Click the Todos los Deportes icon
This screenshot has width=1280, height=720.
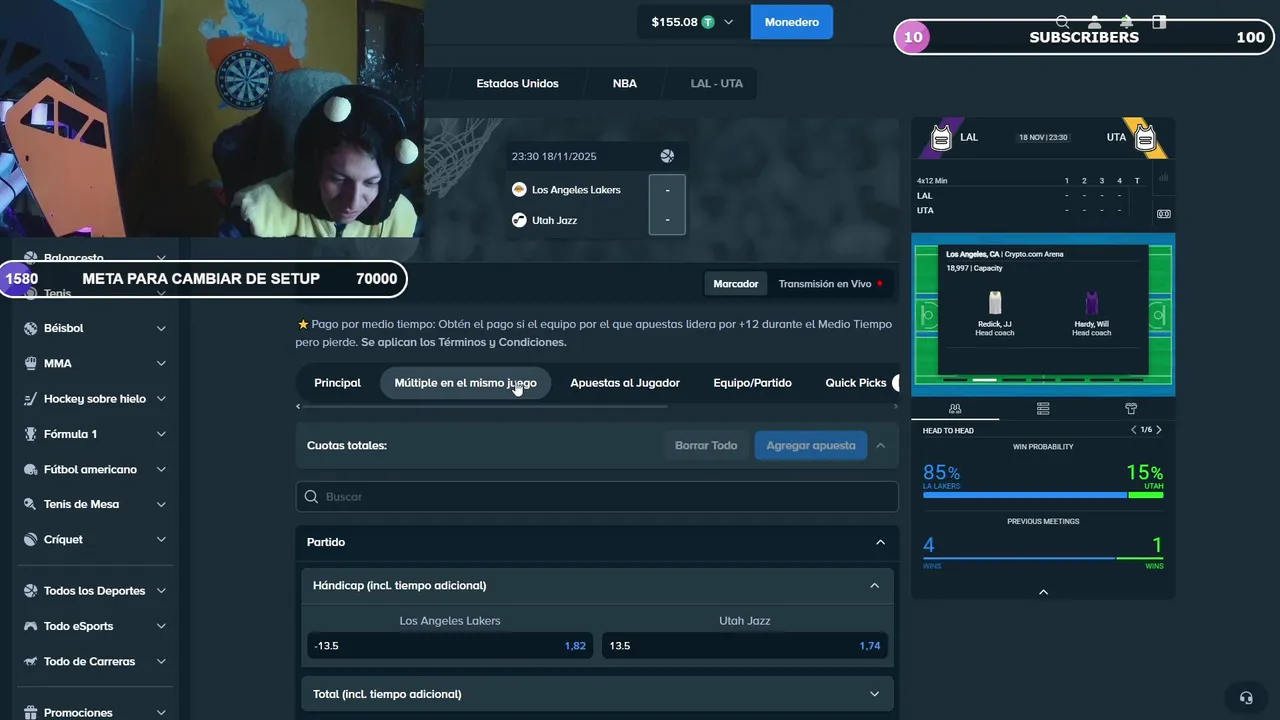30,591
